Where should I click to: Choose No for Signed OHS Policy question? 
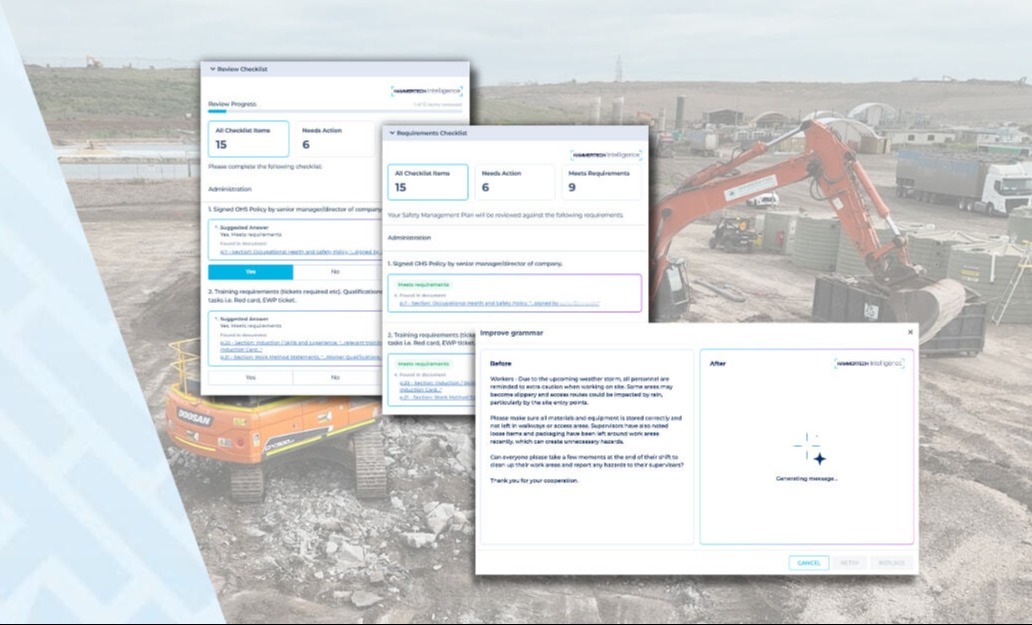tap(336, 272)
